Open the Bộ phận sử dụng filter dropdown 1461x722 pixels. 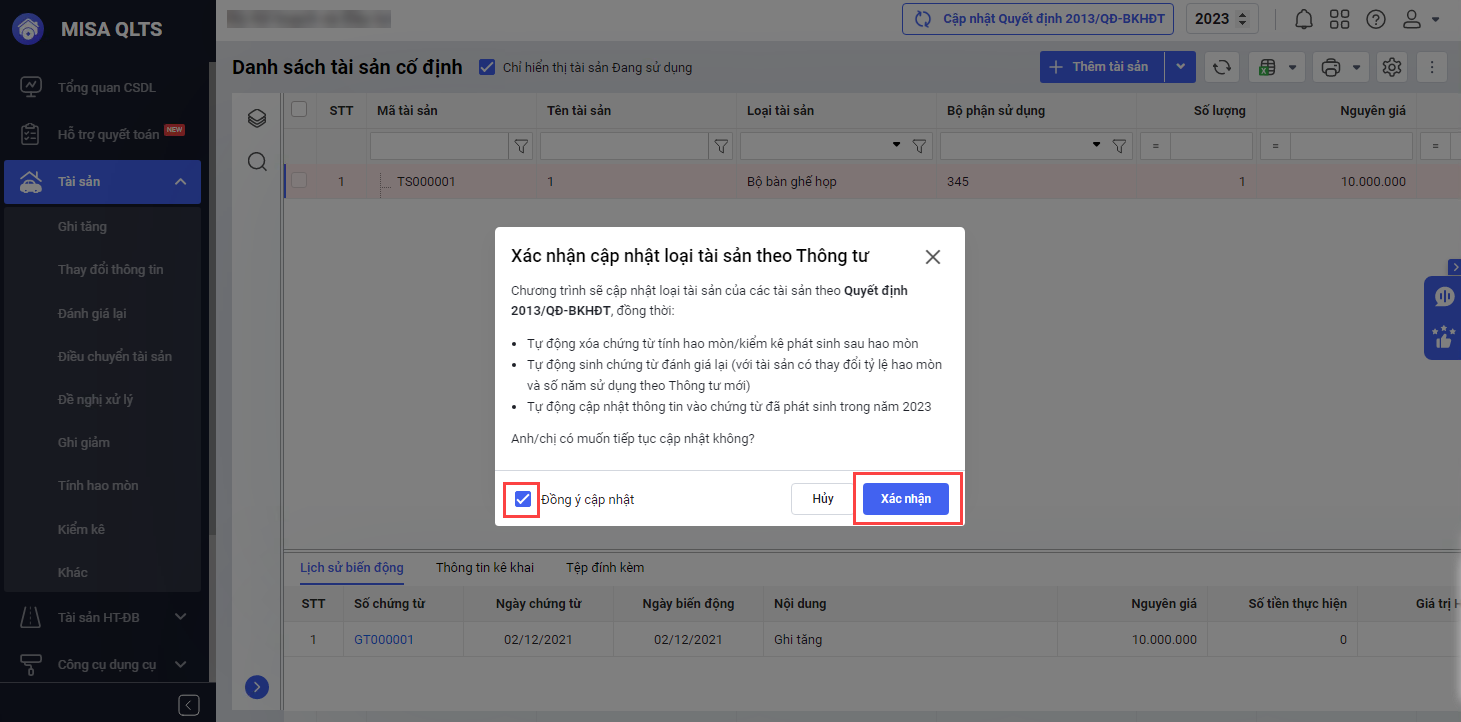[x=1097, y=146]
